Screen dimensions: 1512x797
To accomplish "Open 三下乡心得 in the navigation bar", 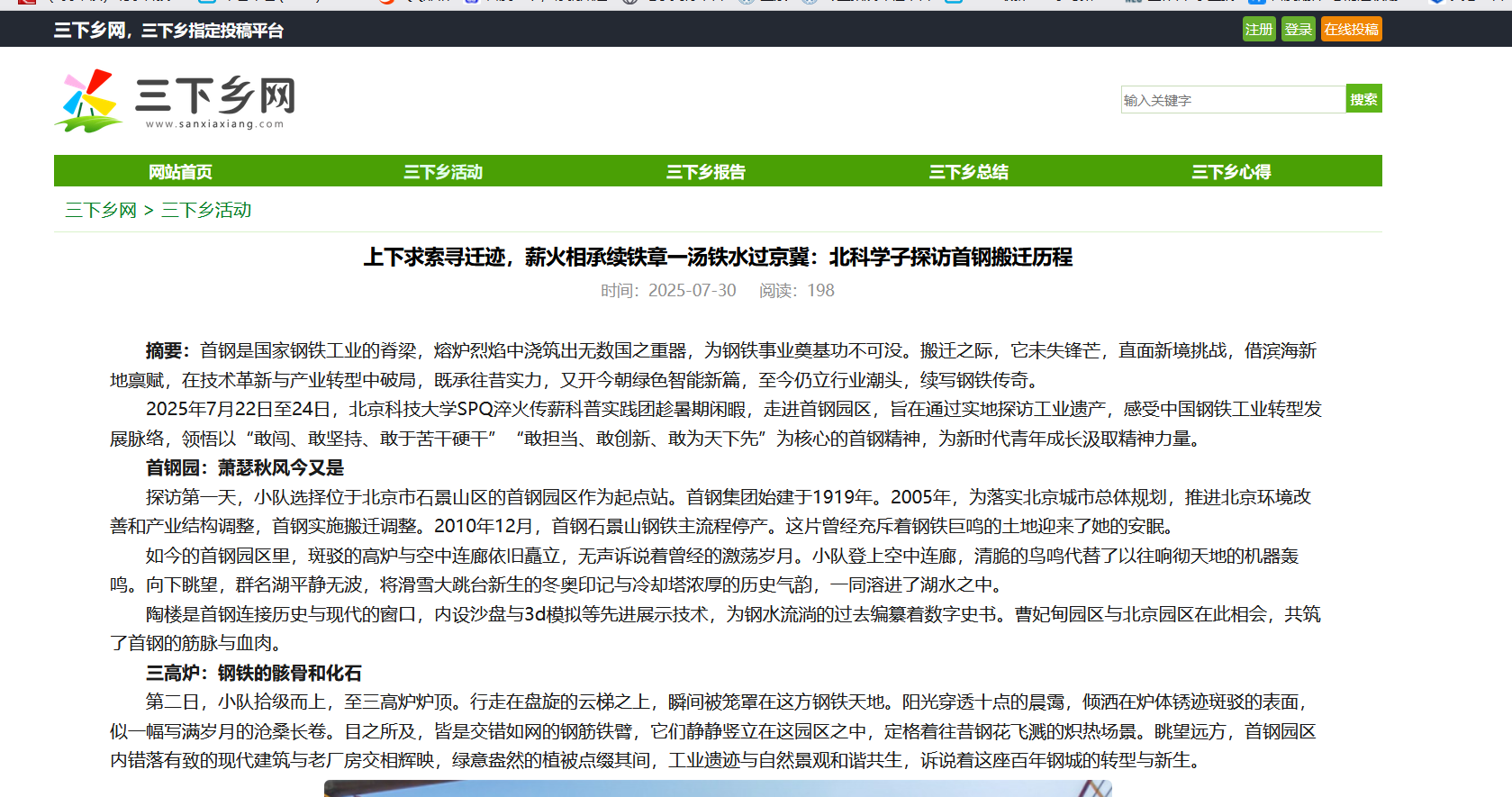I will tap(1231, 172).
